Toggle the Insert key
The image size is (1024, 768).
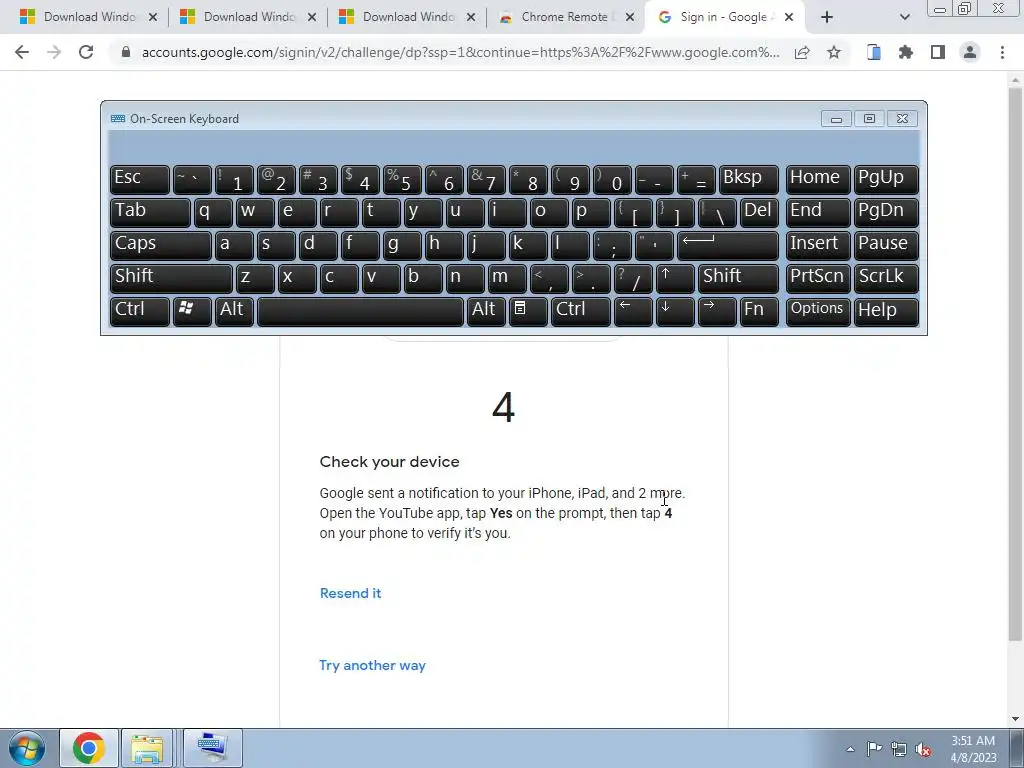818,244
